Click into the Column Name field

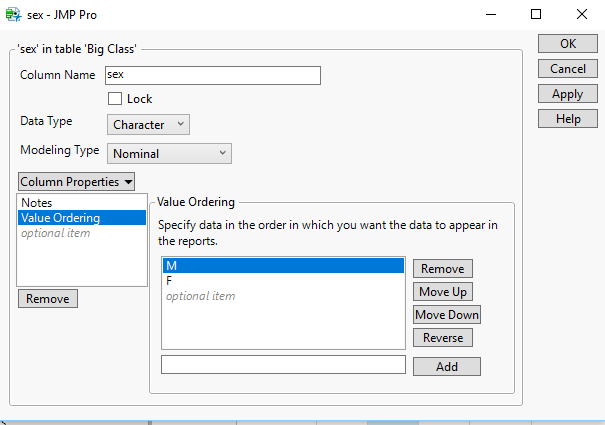(213, 75)
